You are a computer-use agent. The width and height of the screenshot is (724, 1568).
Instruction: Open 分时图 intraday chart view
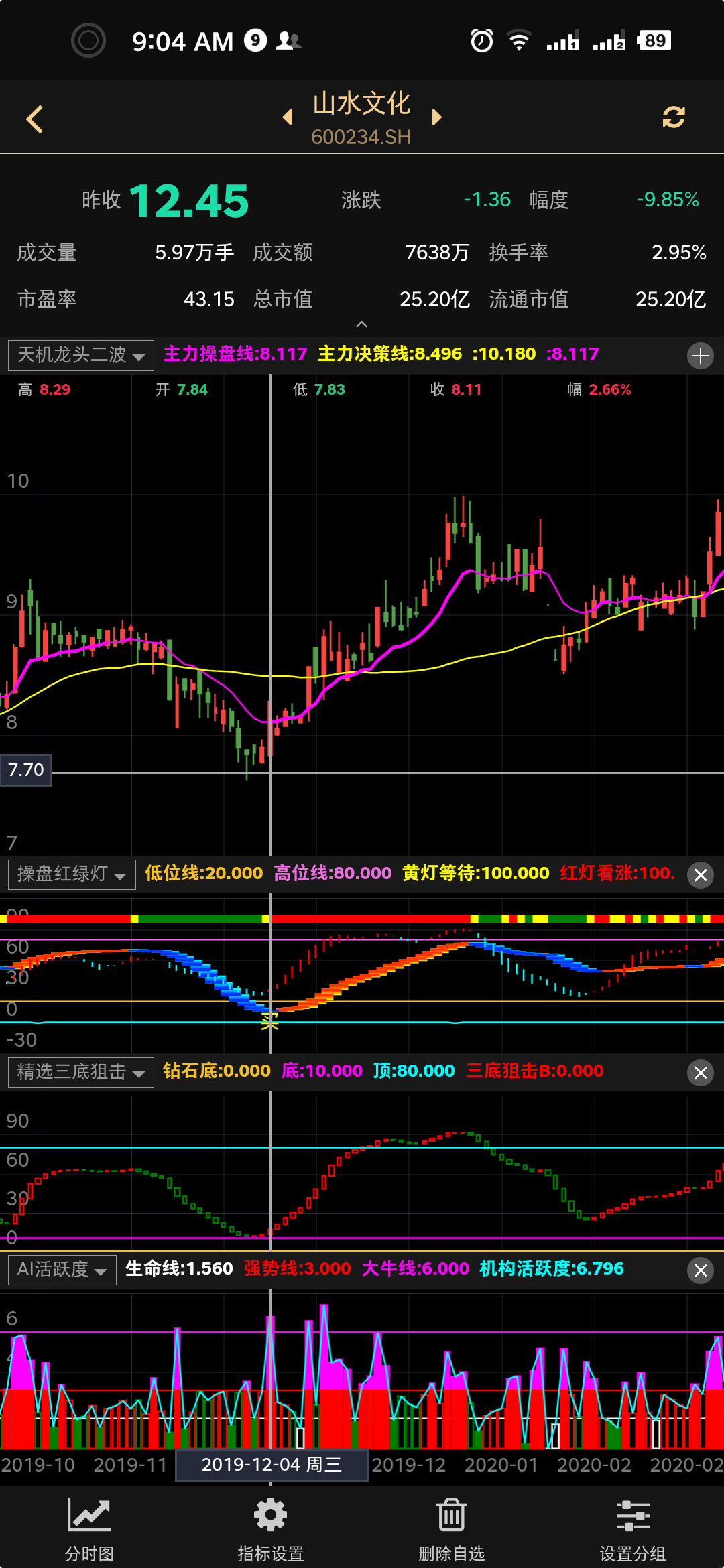click(89, 1528)
